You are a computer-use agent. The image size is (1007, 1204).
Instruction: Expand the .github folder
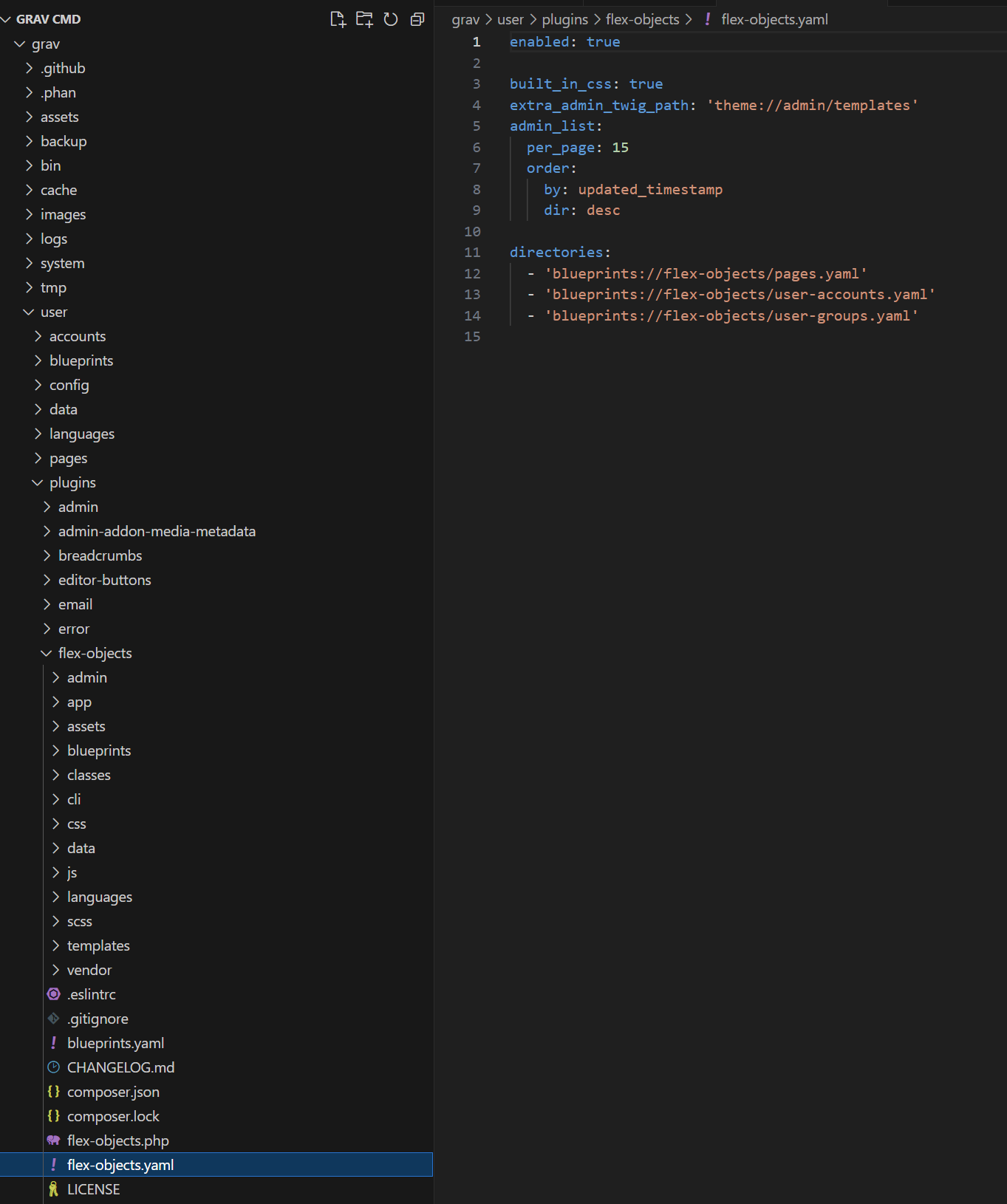pyautogui.click(x=29, y=68)
